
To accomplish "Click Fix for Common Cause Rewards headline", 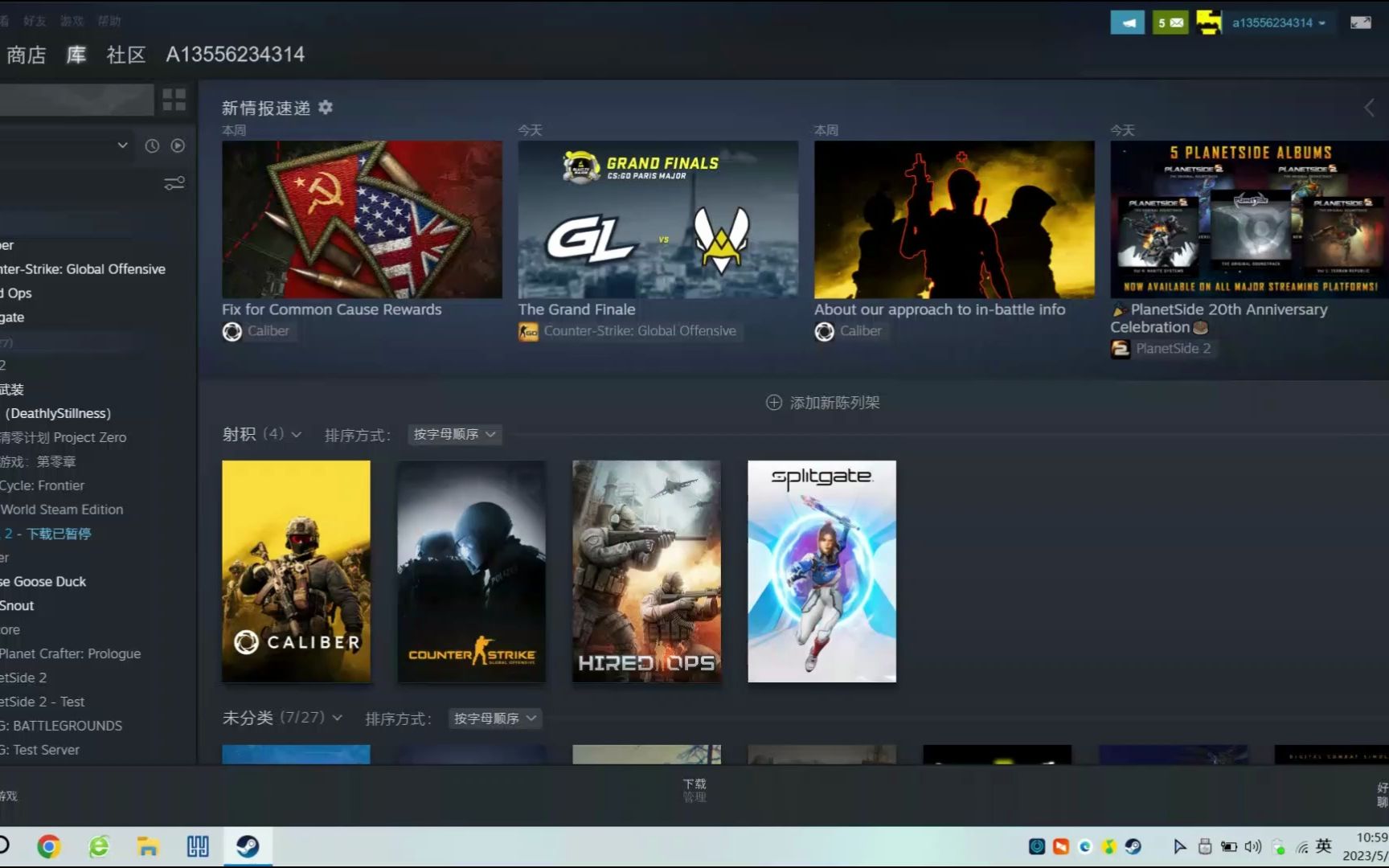I will tap(331, 309).
